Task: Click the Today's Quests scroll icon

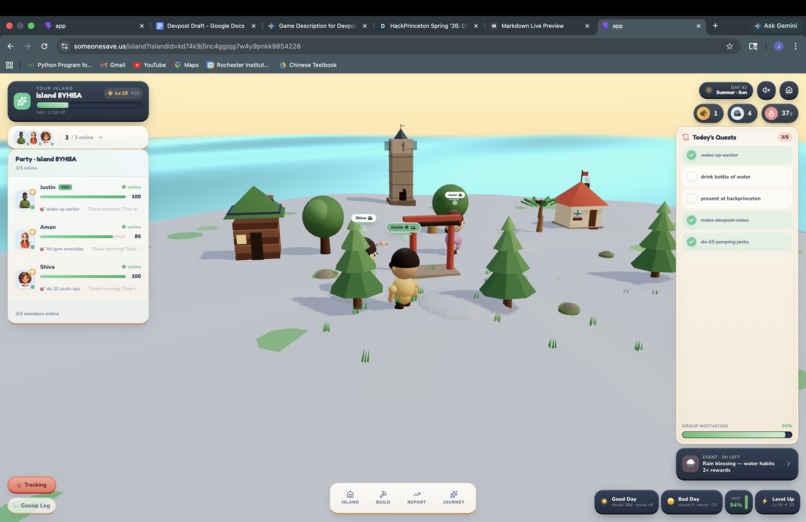Action: [685, 137]
